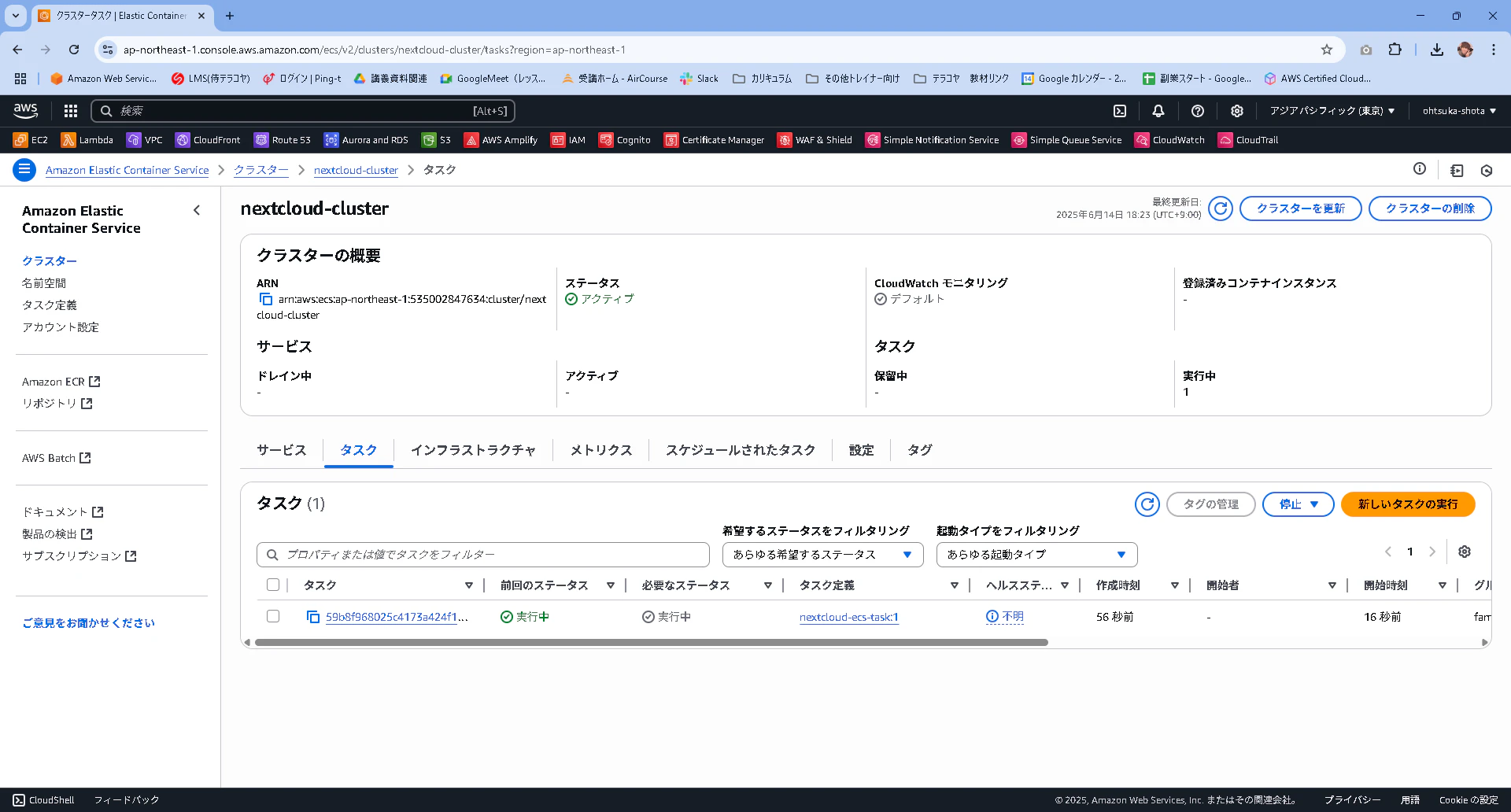Toggle the ECS side navigation hamburger menu
The width and height of the screenshot is (1511, 812).
[x=24, y=170]
